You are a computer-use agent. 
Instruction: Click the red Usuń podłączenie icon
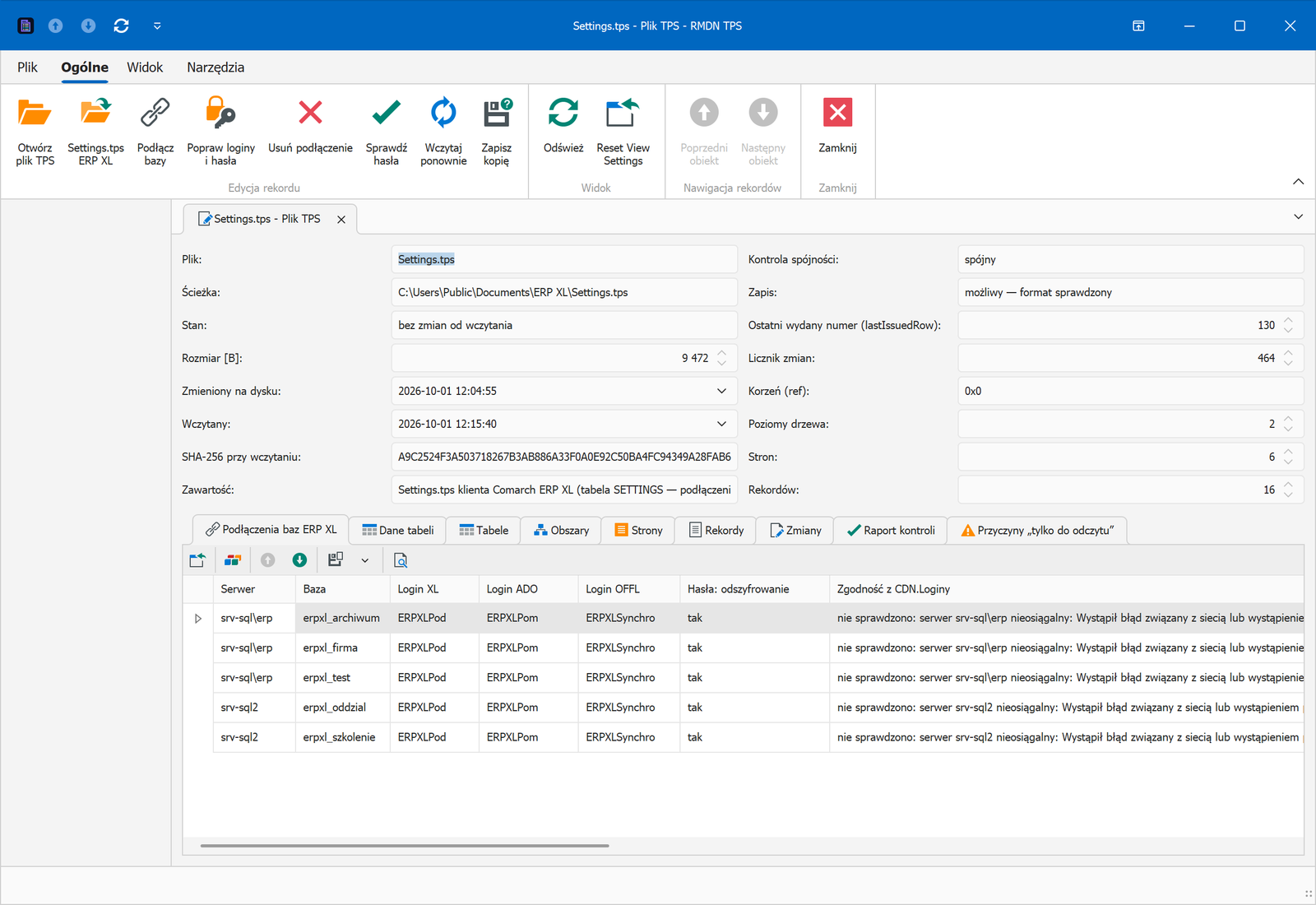[310, 113]
